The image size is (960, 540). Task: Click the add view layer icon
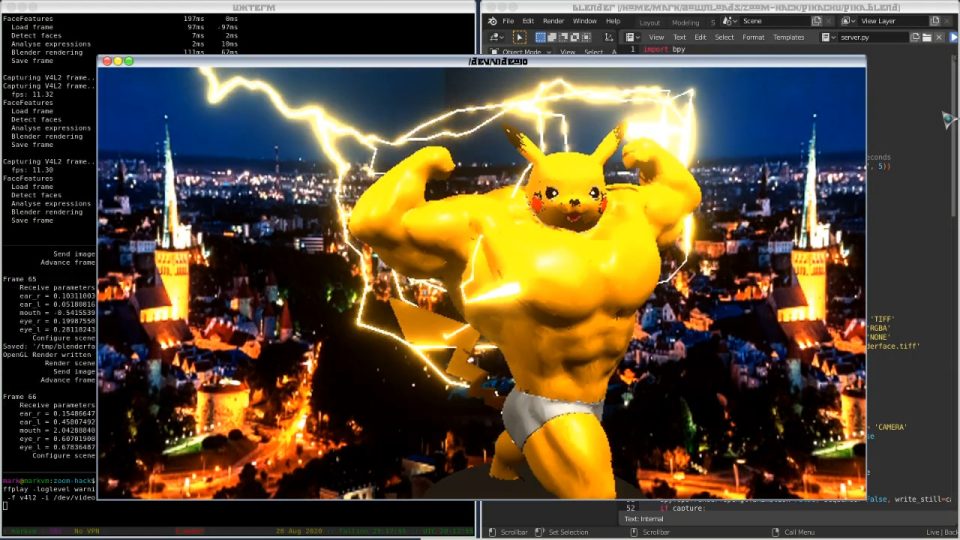[934, 21]
